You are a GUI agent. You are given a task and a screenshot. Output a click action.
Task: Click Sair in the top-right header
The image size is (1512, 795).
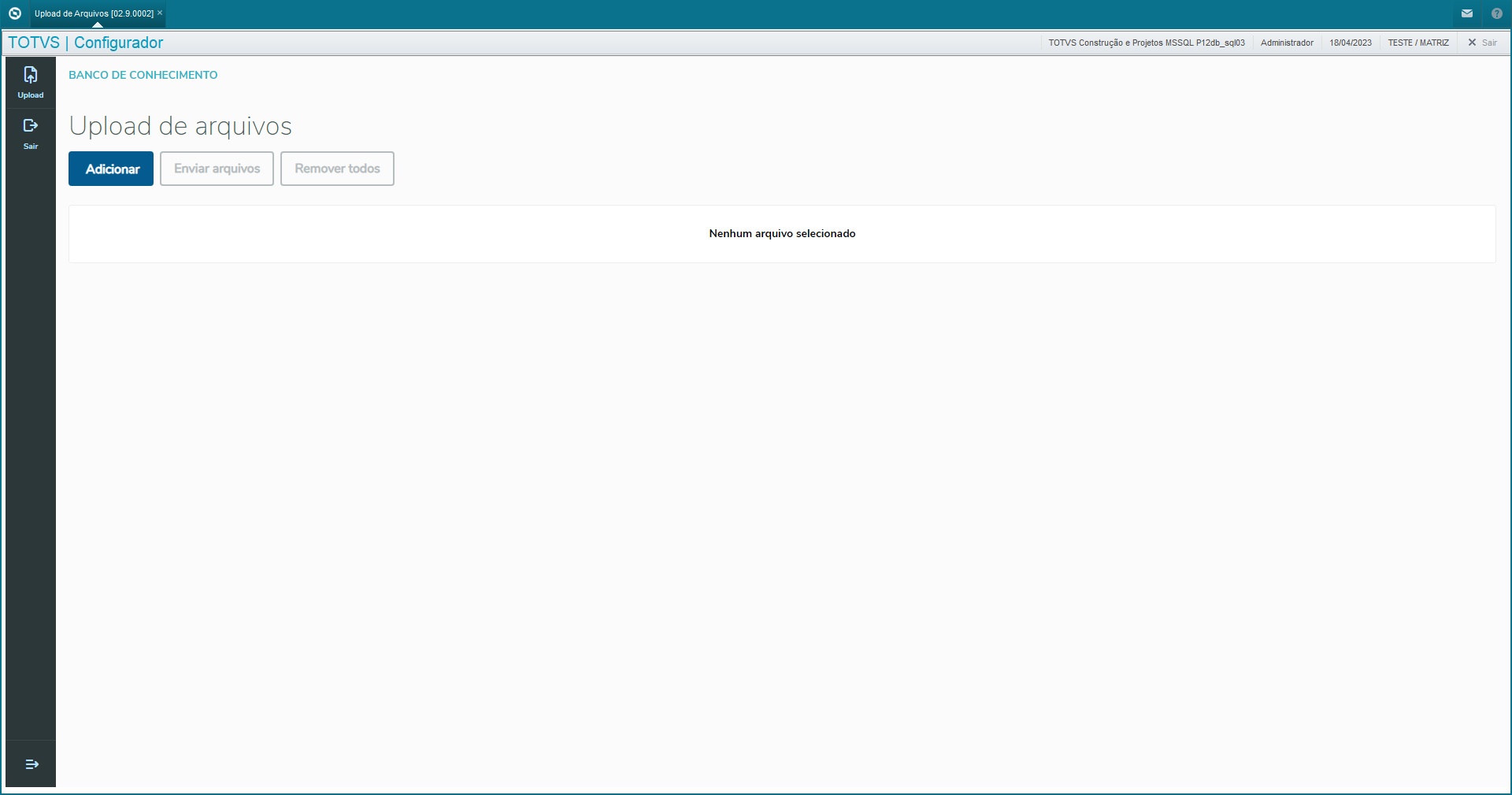click(x=1482, y=43)
